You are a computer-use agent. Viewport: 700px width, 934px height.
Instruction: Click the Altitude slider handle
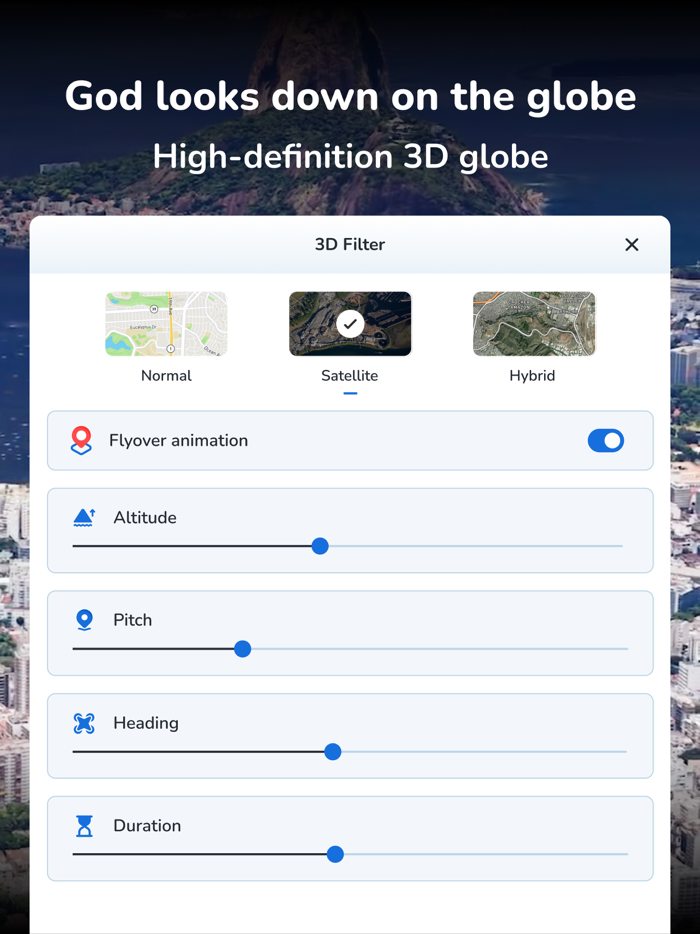[320, 546]
